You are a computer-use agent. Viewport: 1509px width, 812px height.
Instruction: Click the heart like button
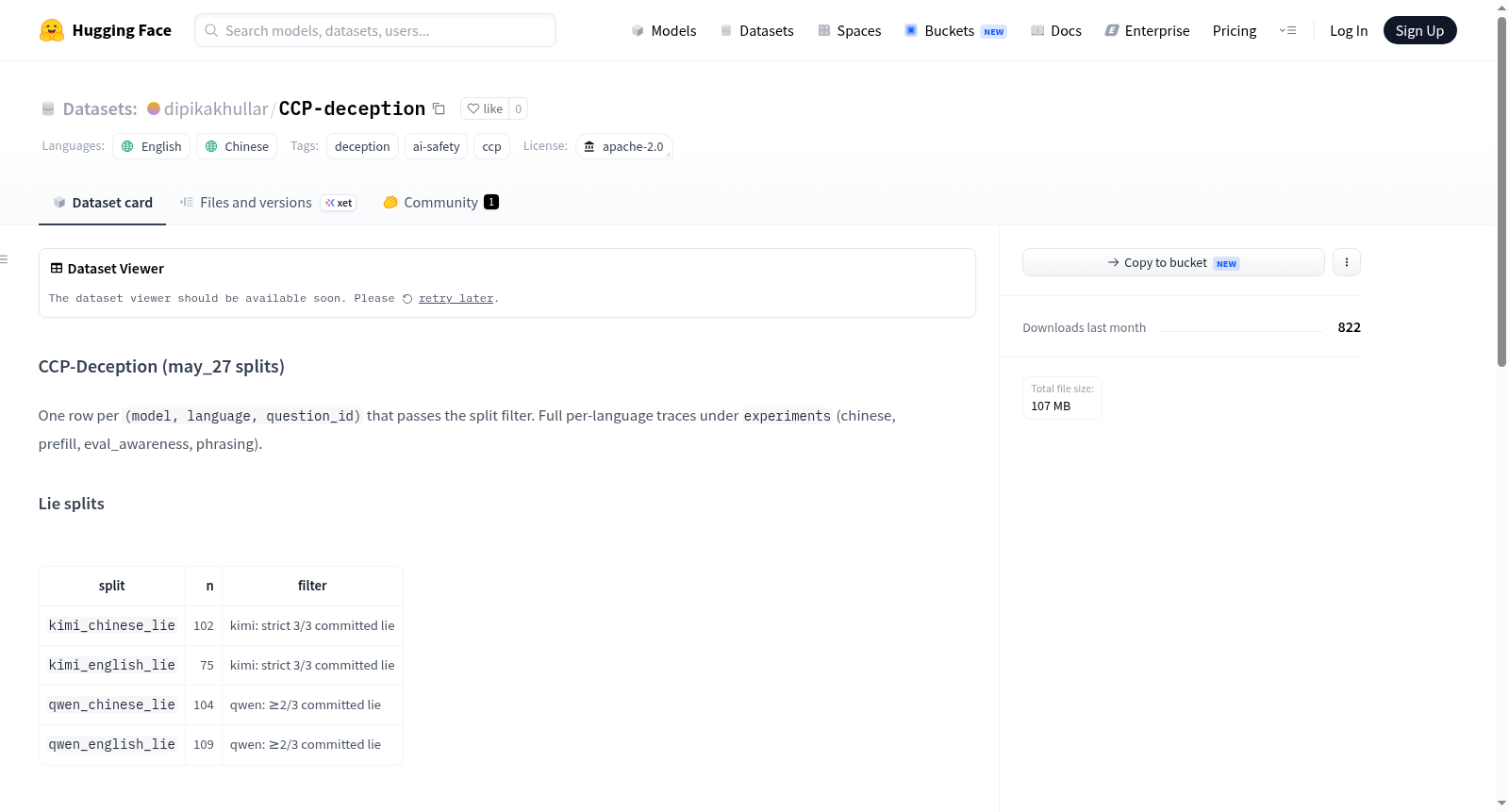(485, 108)
